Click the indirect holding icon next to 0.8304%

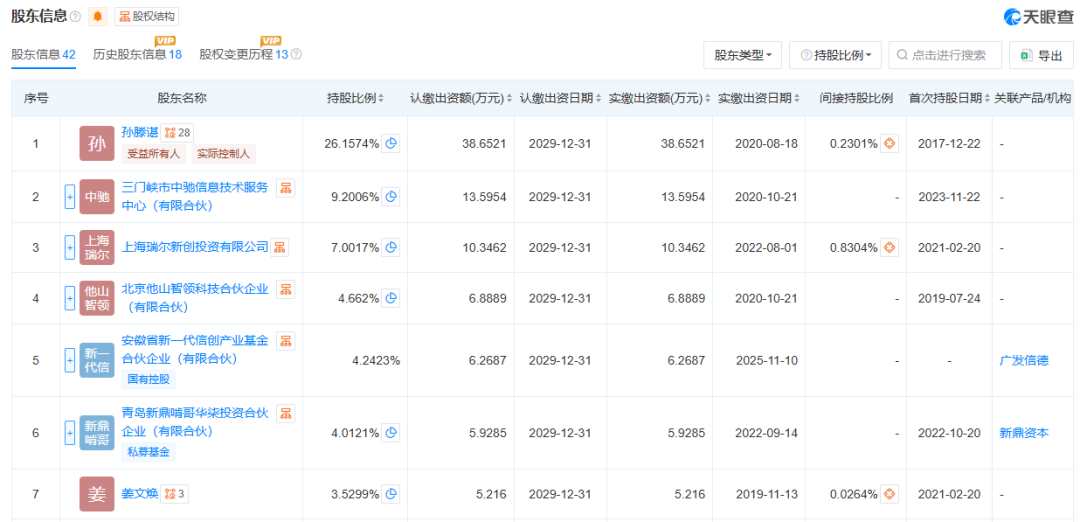[890, 247]
